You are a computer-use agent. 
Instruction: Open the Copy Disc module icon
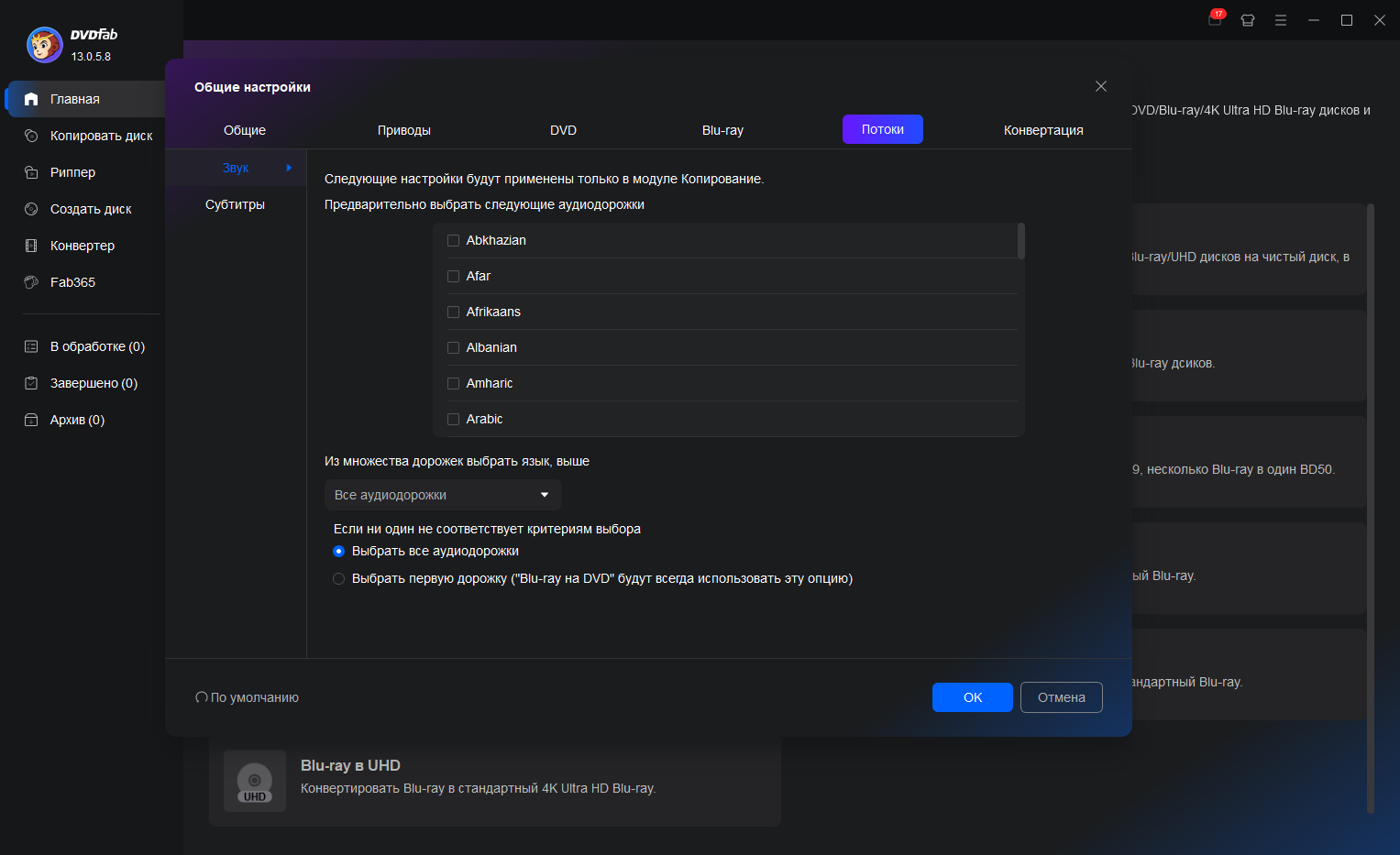31,136
